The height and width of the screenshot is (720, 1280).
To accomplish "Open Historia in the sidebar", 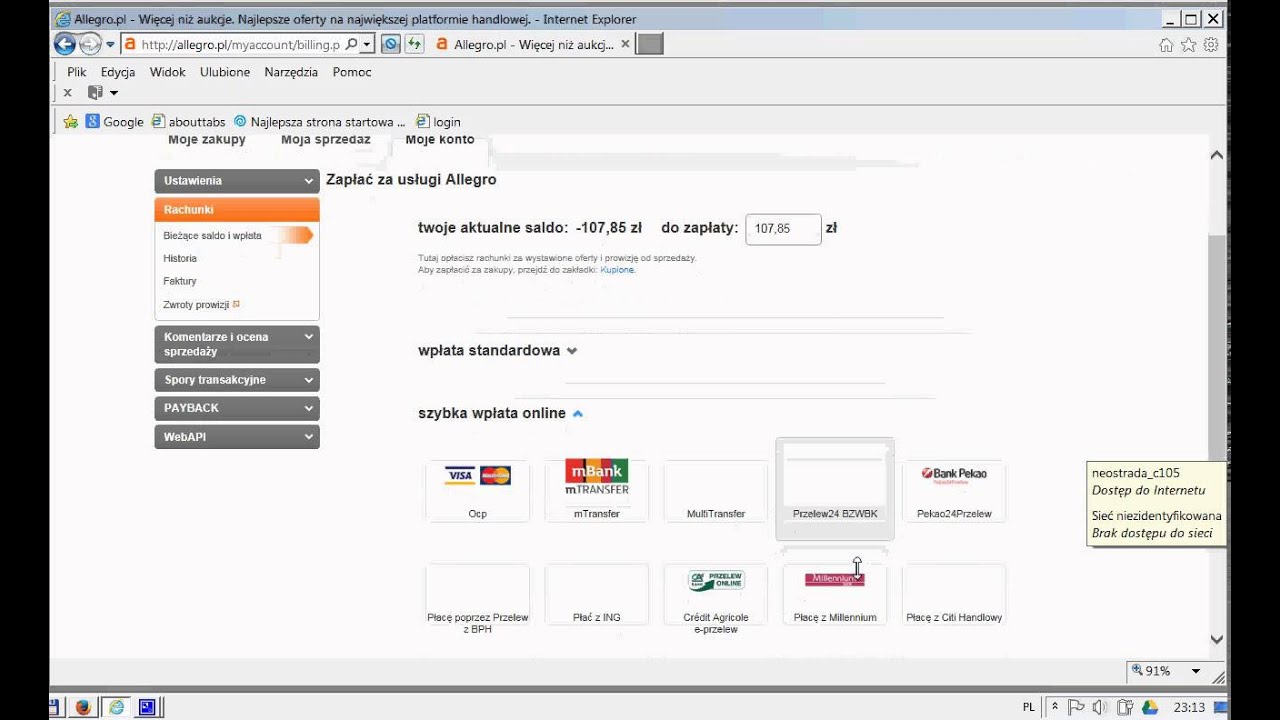I will coord(180,258).
